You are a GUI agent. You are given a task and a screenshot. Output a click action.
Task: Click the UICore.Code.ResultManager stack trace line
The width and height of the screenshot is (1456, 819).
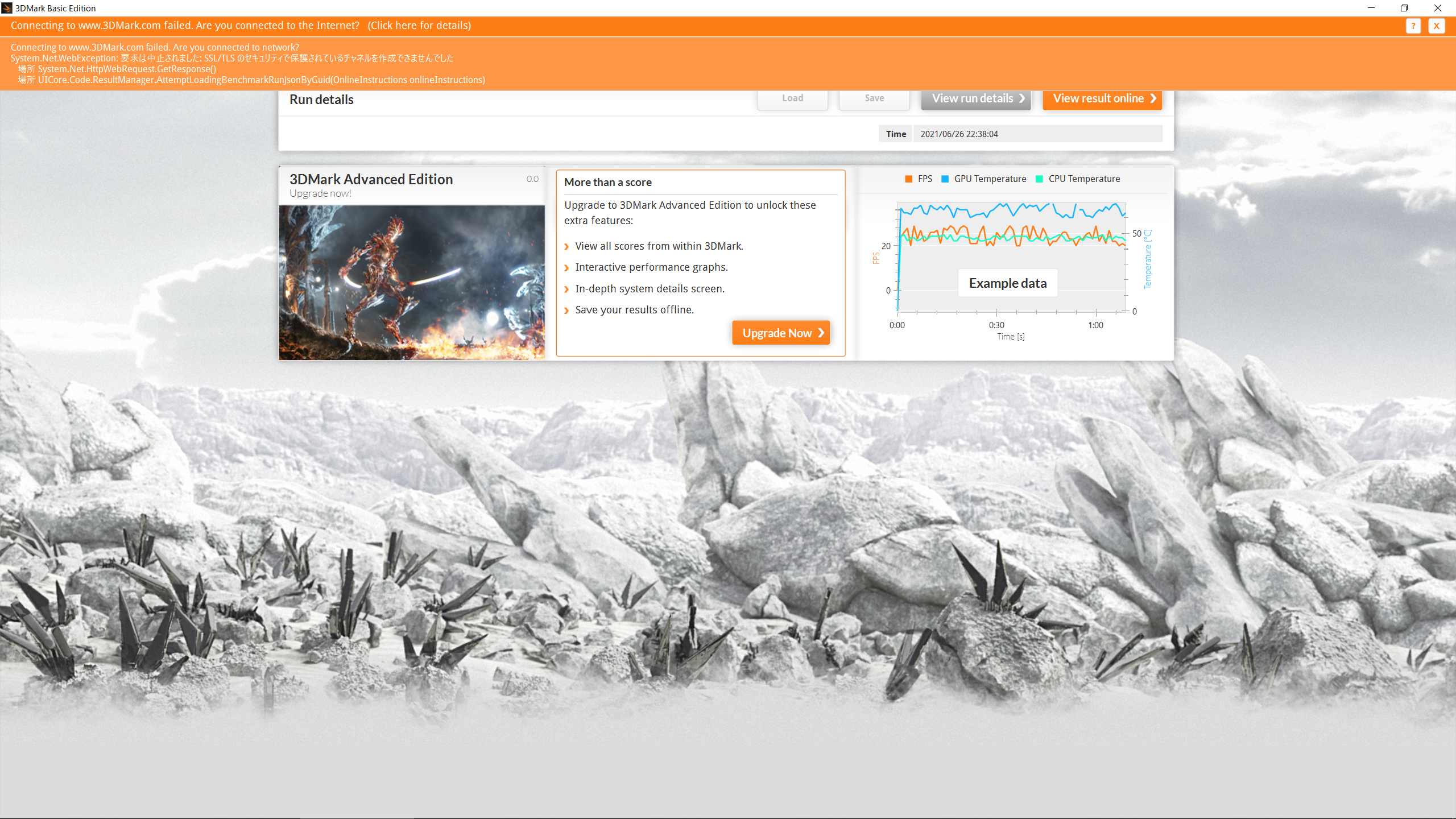click(251, 80)
